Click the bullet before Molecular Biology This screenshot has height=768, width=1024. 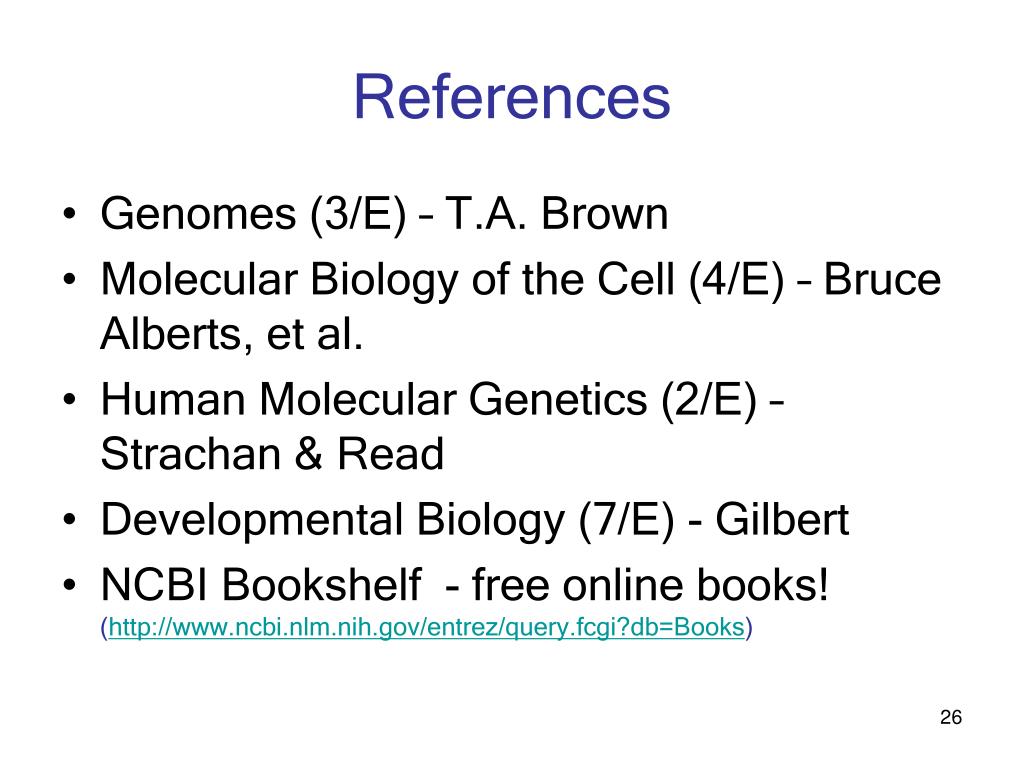(x=70, y=280)
